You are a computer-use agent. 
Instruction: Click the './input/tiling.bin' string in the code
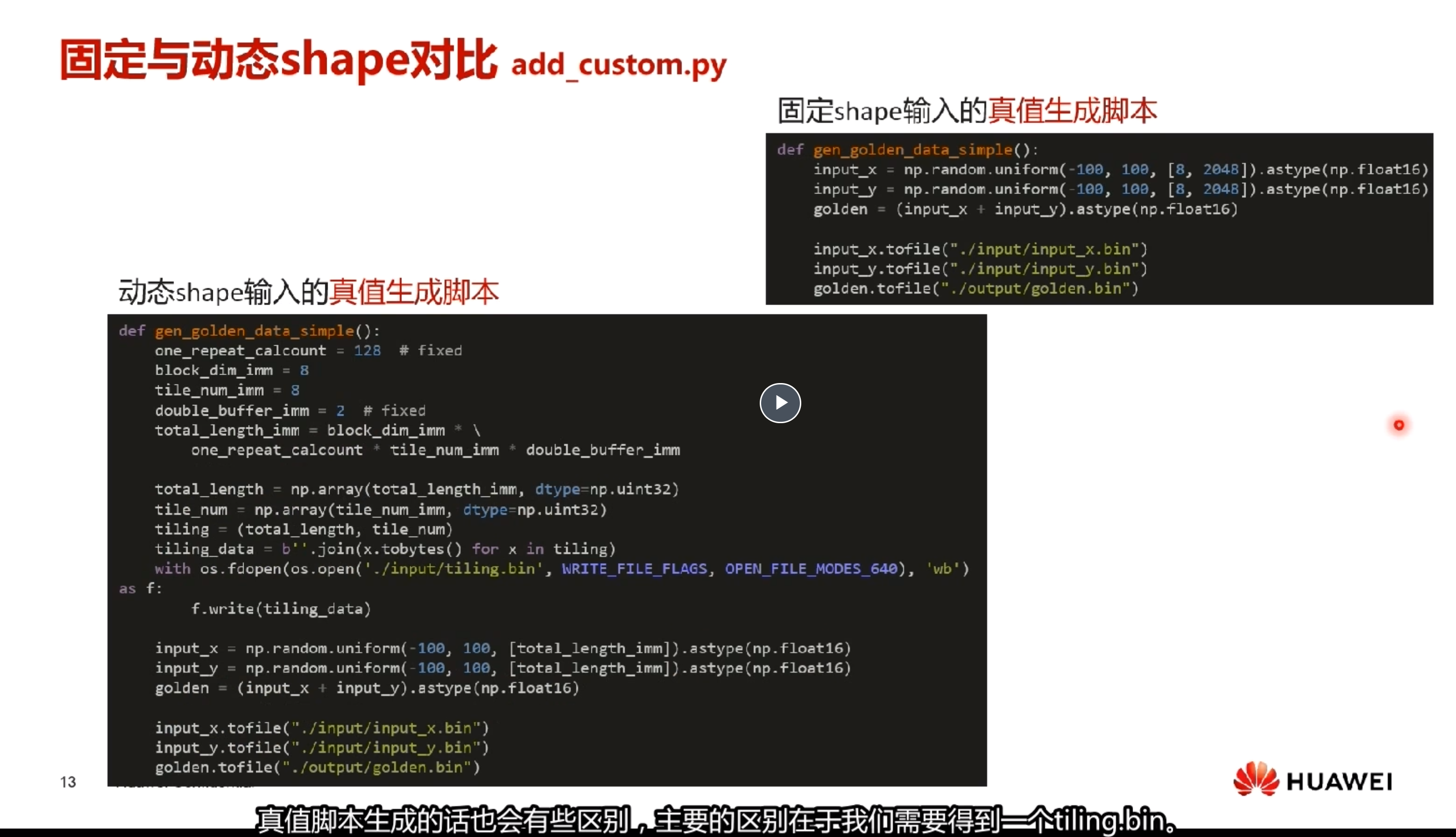pyautogui.click(x=454, y=569)
